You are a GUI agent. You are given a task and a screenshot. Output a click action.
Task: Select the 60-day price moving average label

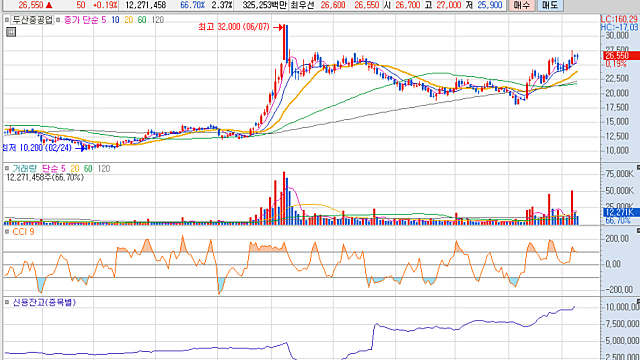[x=142, y=20]
